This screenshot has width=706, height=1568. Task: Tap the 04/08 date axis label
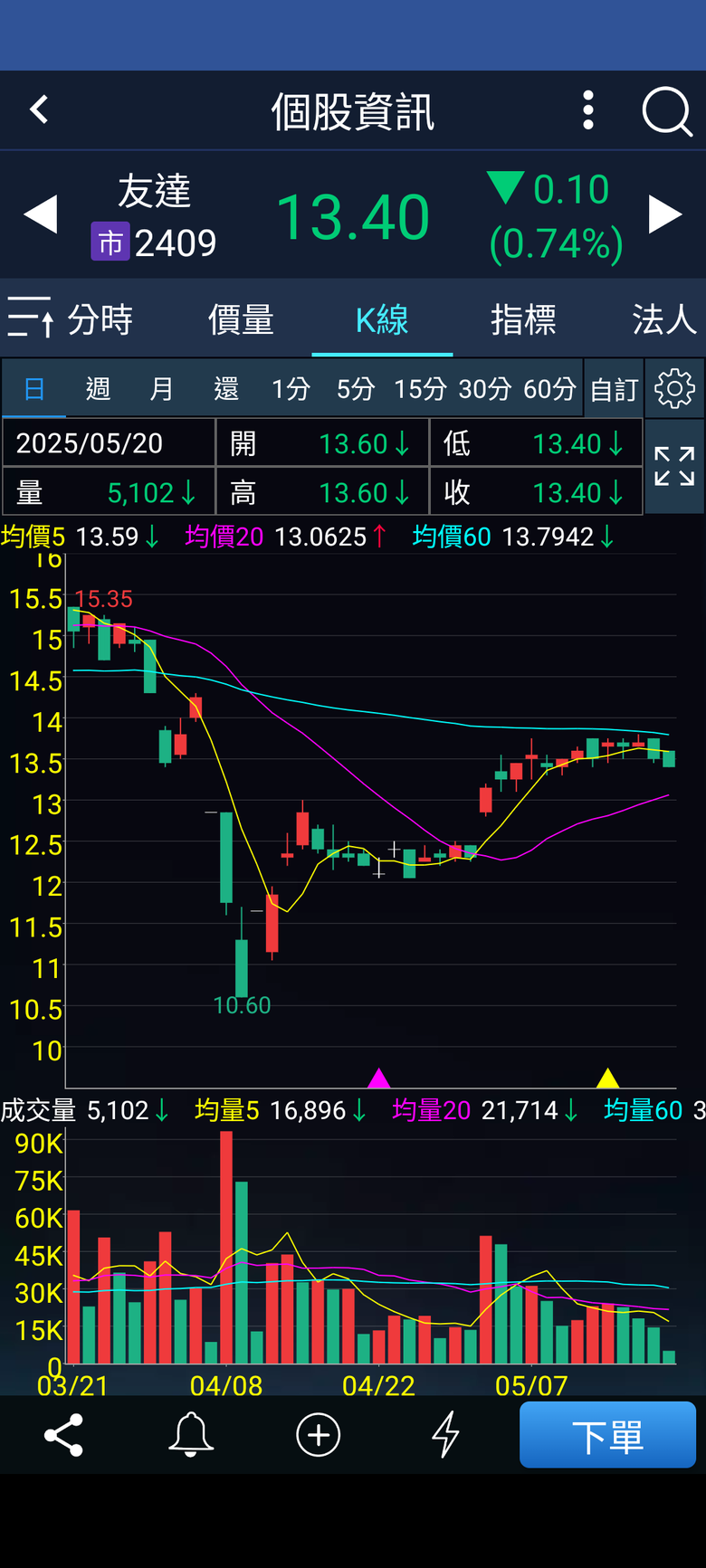[x=226, y=1385]
